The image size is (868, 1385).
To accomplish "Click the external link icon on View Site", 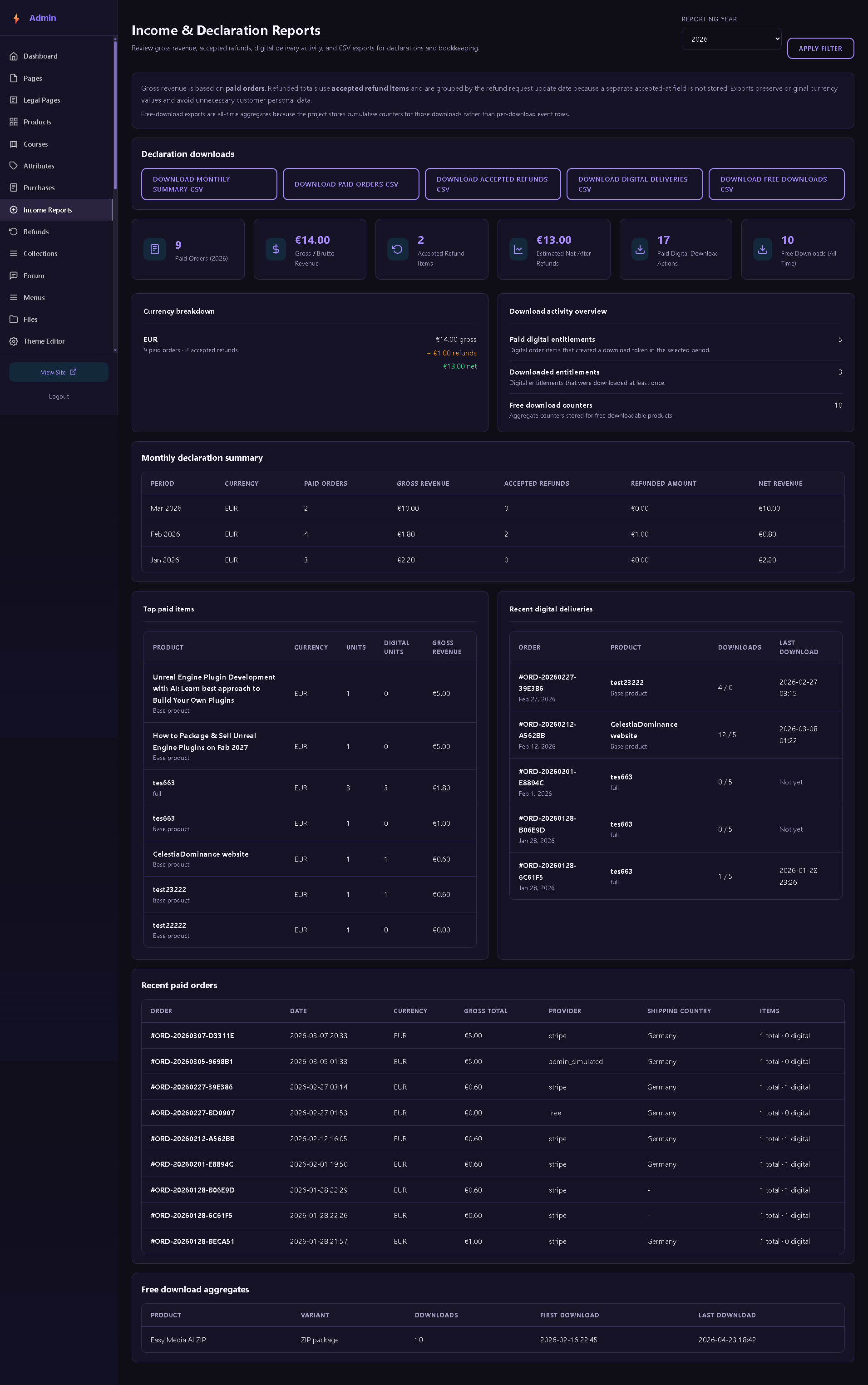I will (73, 372).
